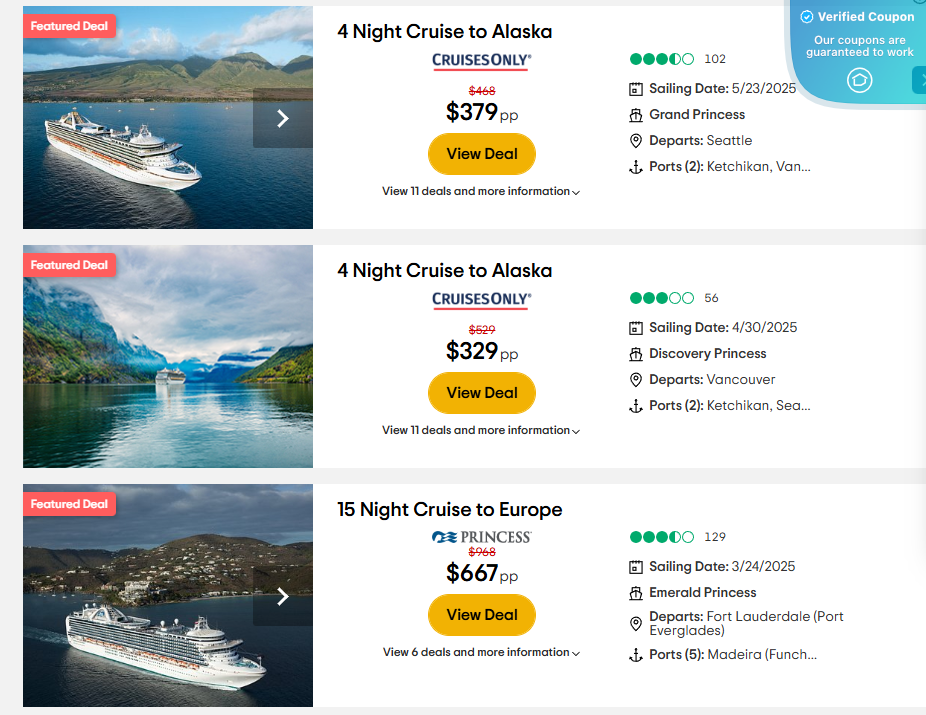The height and width of the screenshot is (715, 926).
Task: Click Princess logo on the Europe cruise
Action: 482,537
